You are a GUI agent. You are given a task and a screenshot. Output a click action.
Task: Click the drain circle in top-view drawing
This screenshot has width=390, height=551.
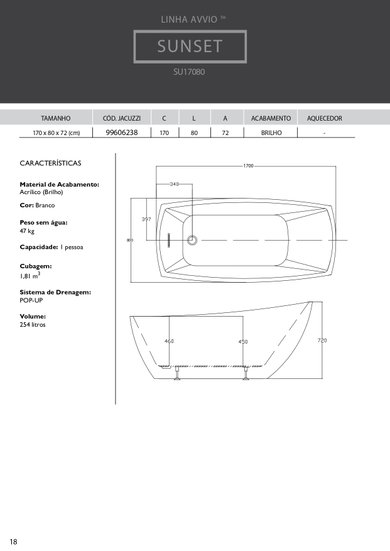(192, 240)
